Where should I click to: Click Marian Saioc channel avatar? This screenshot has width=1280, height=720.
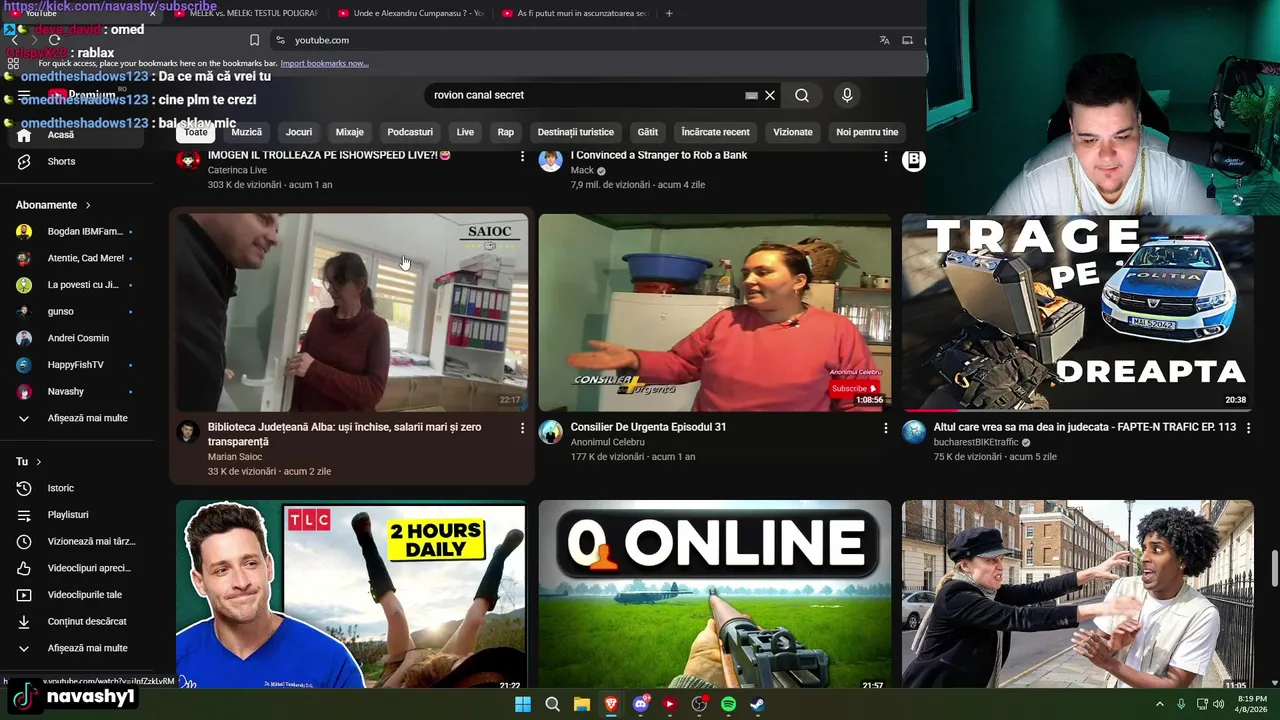click(x=188, y=432)
